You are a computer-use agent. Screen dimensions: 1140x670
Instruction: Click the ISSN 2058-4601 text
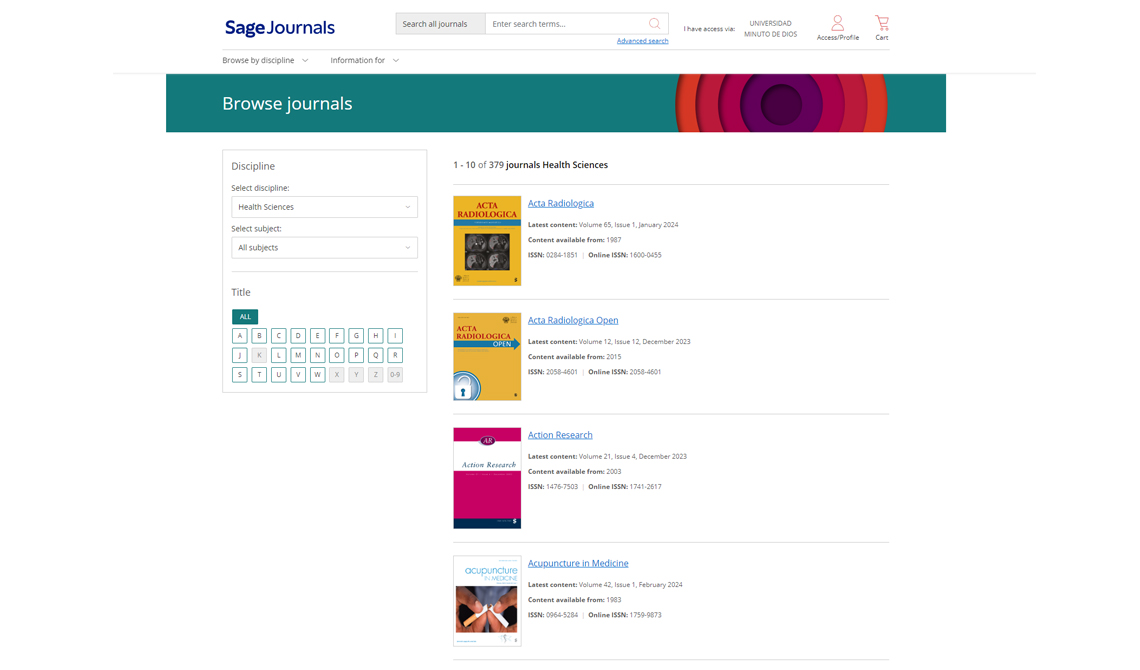coord(553,372)
